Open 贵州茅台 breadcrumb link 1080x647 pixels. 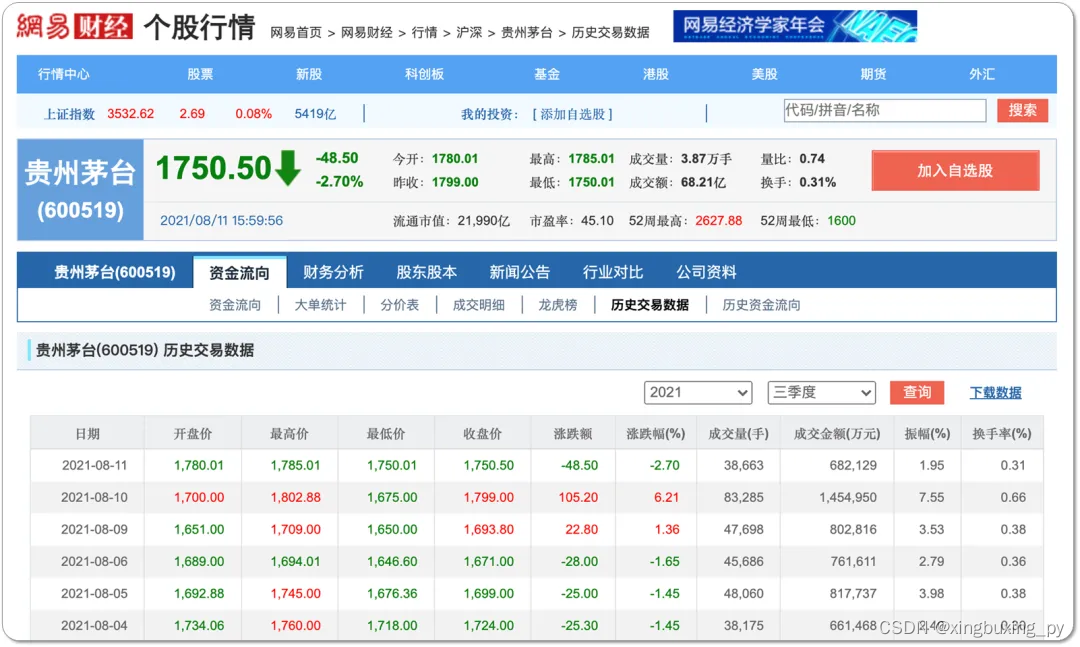526,32
